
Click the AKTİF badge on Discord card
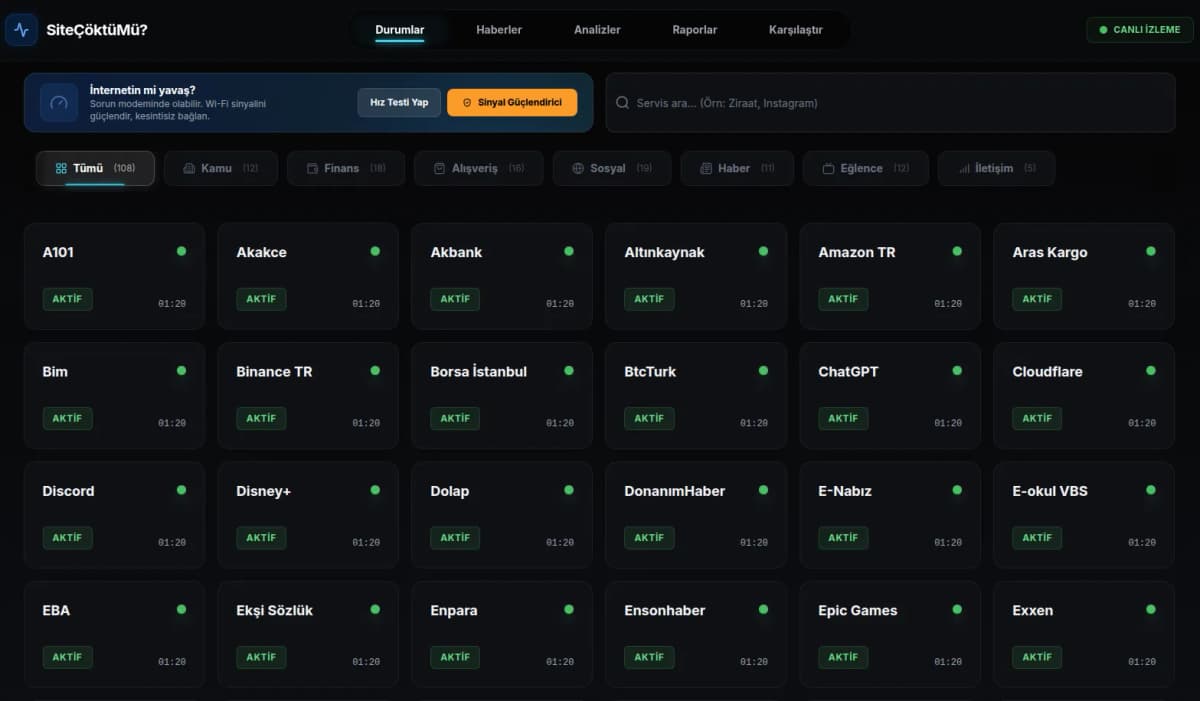pyautogui.click(x=67, y=538)
